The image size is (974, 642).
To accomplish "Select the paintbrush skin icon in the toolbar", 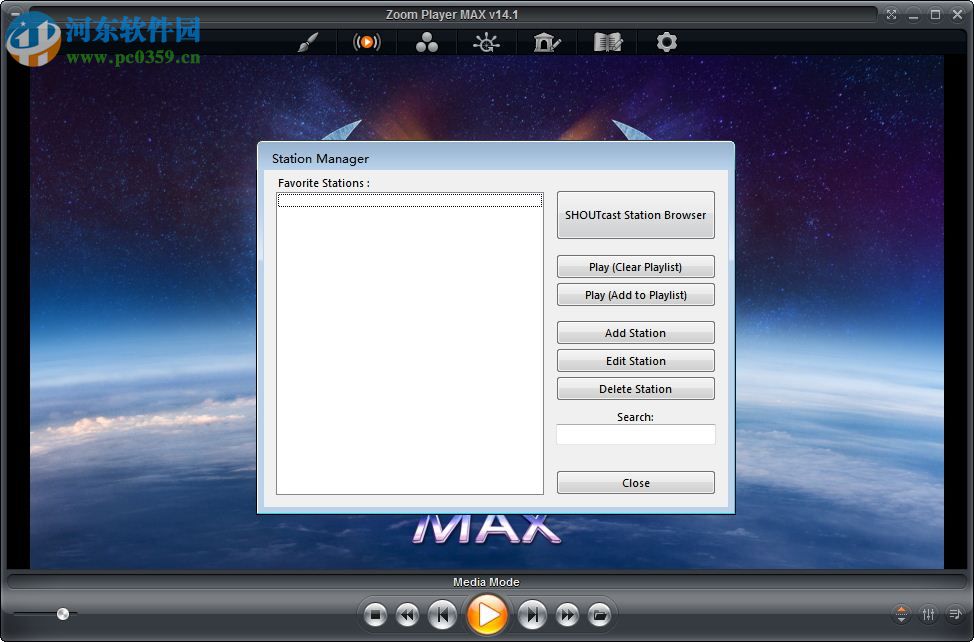I will pyautogui.click(x=307, y=42).
